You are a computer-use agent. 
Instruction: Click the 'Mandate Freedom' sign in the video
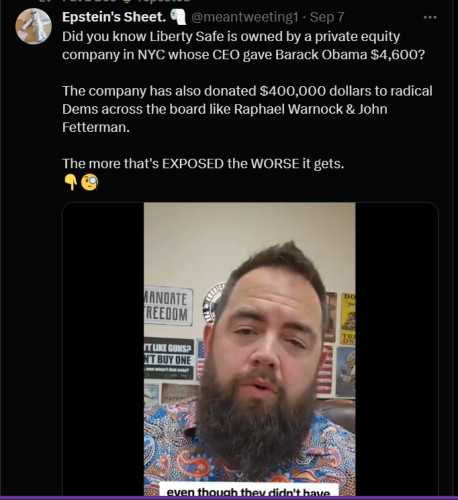coord(168,306)
